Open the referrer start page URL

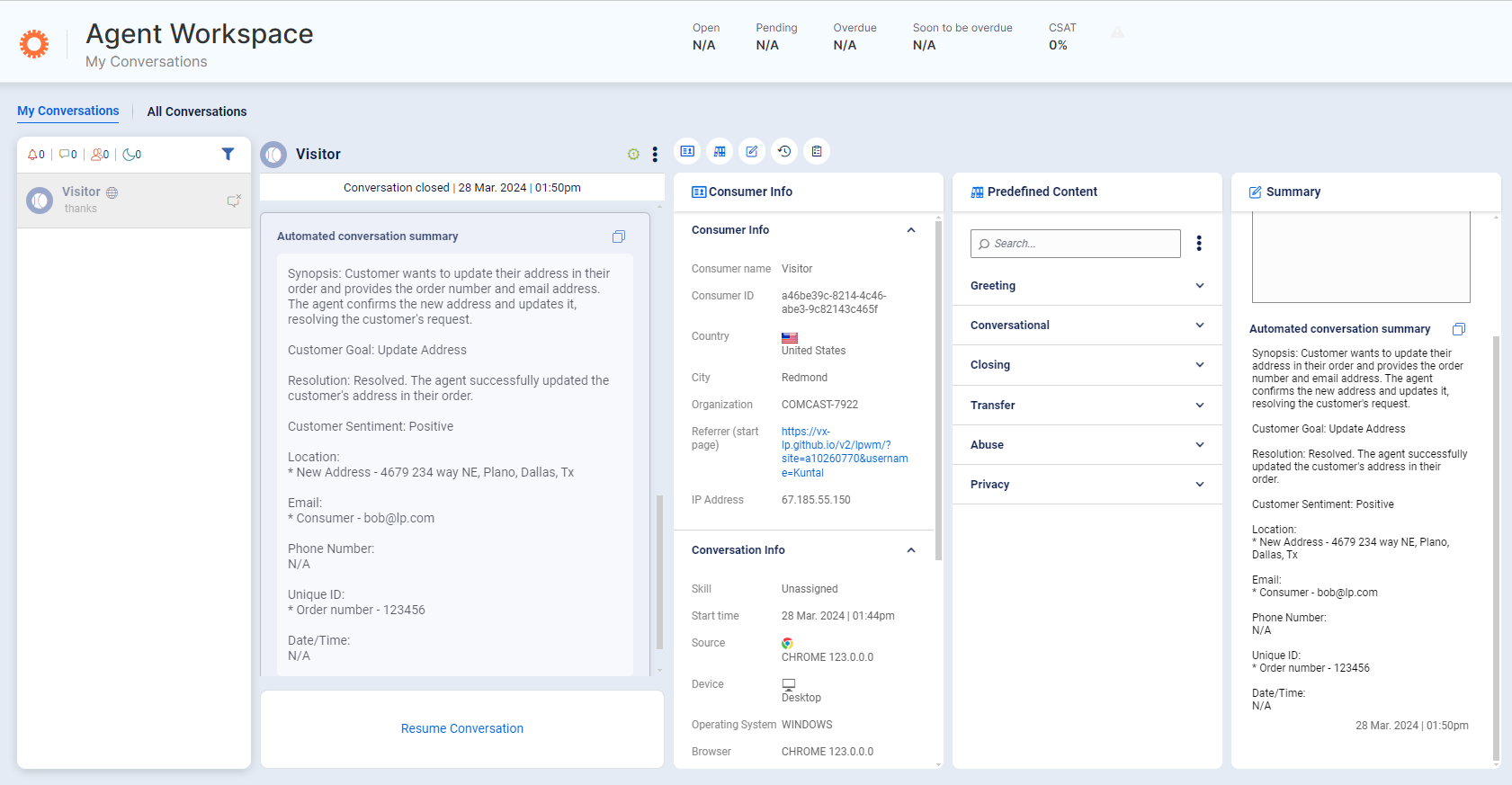coord(845,452)
